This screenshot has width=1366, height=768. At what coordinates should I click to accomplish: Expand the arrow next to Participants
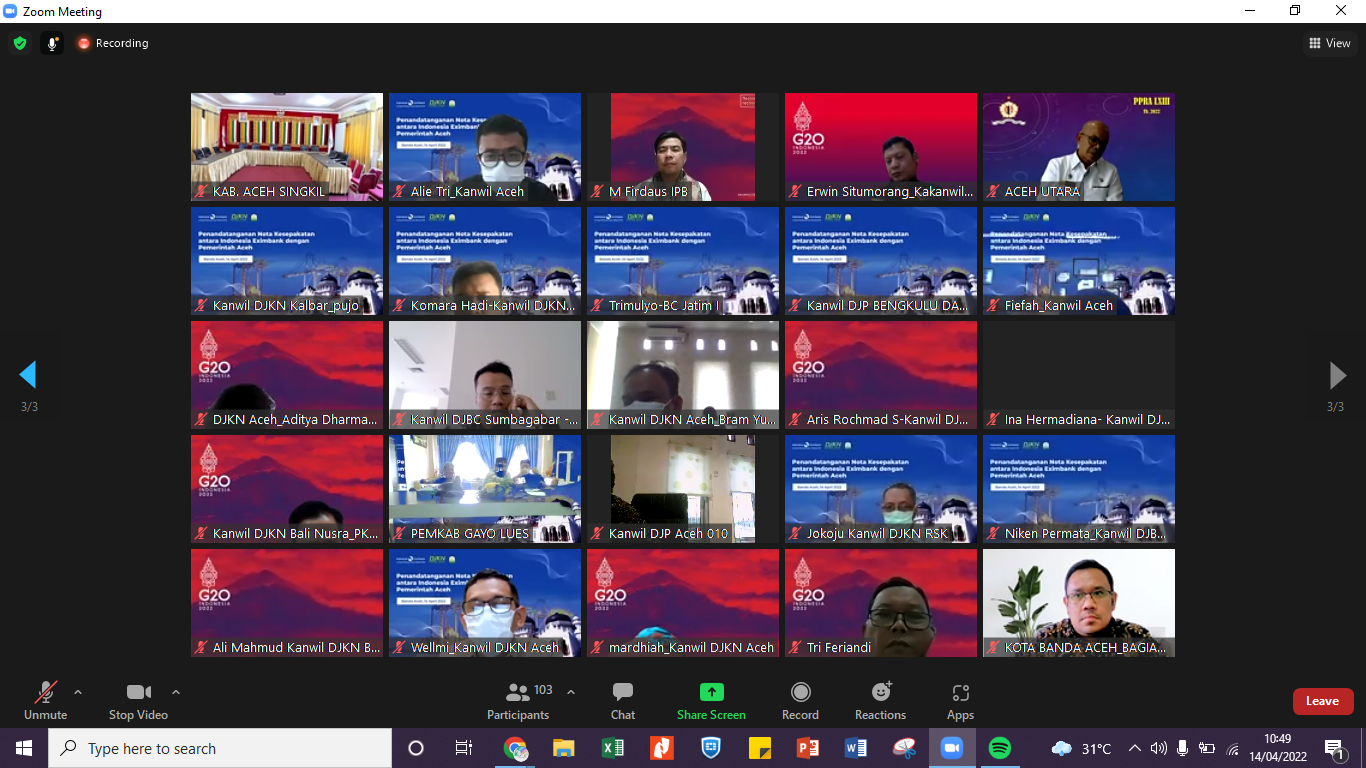571,692
